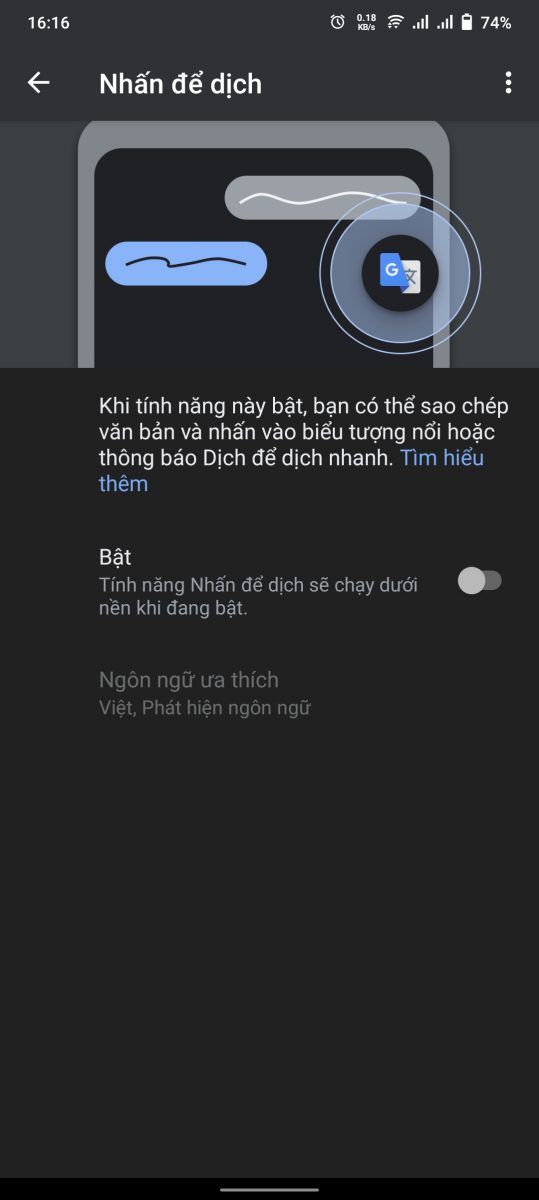The width and height of the screenshot is (539, 1200).
Task: Tap the battery status icon
Action: click(x=467, y=22)
